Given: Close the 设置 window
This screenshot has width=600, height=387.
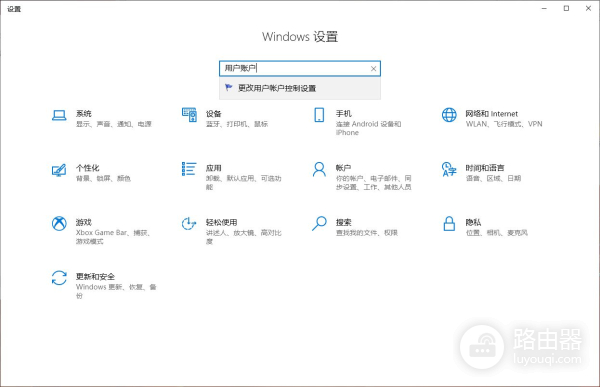Looking at the screenshot, I should point(589,8).
